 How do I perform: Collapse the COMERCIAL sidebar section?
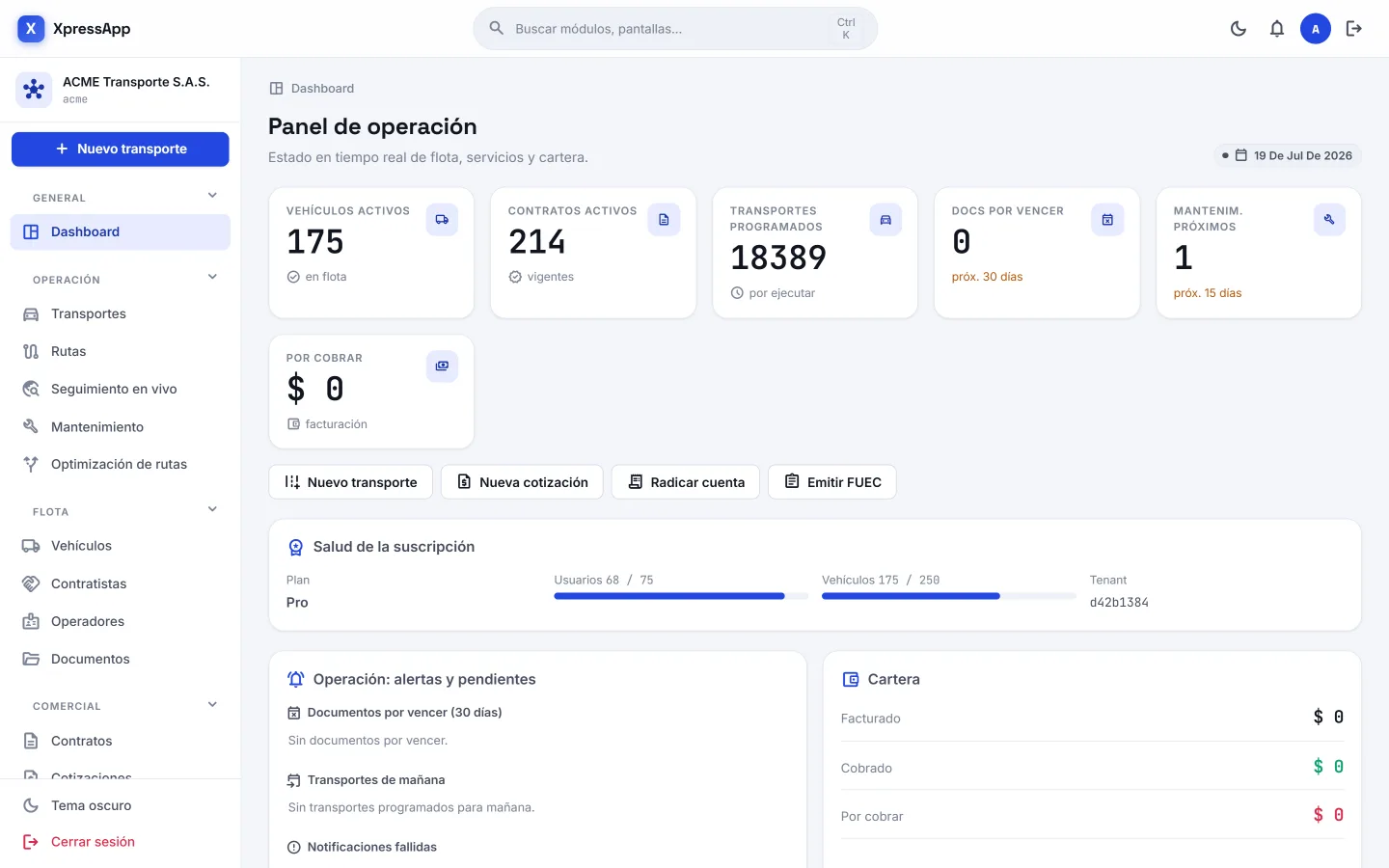point(212,705)
